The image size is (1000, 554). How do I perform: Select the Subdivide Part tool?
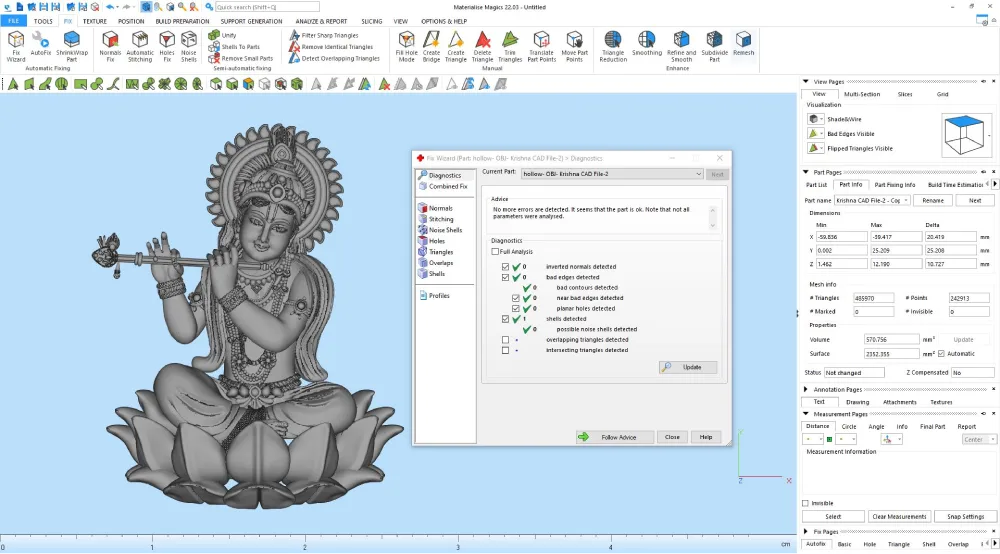(714, 46)
